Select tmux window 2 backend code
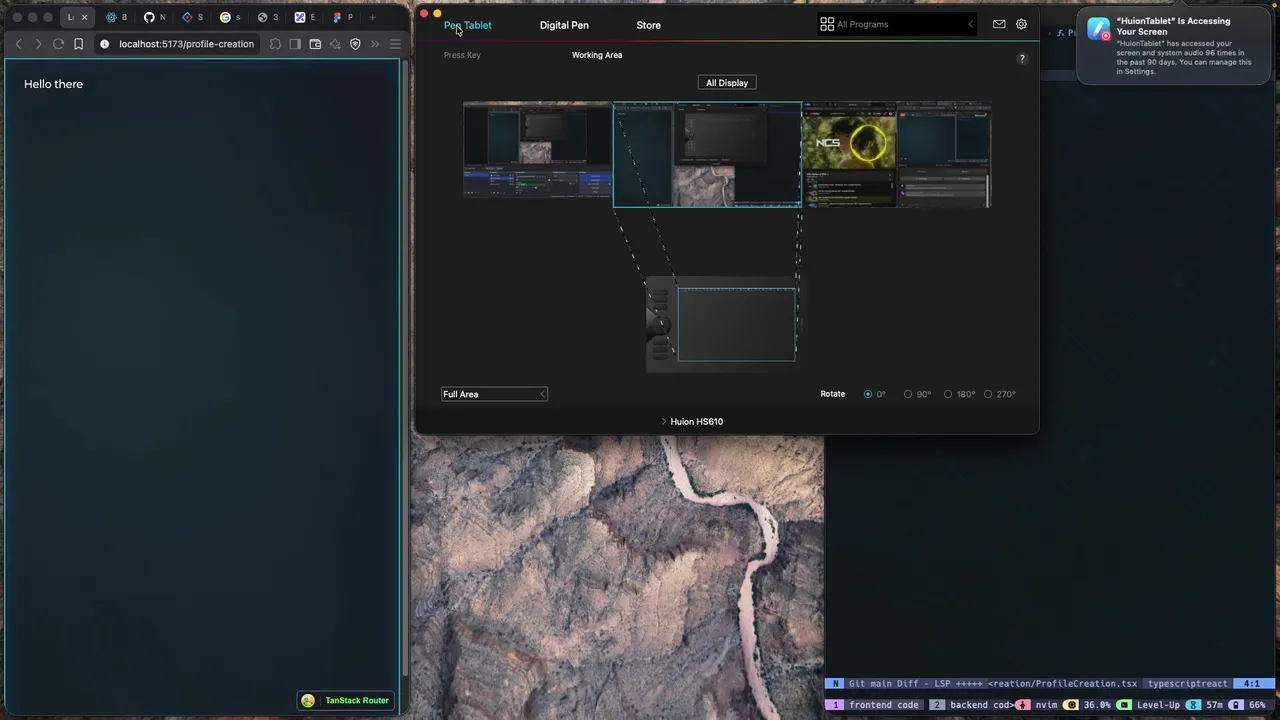This screenshot has width=1280, height=720. click(971, 705)
